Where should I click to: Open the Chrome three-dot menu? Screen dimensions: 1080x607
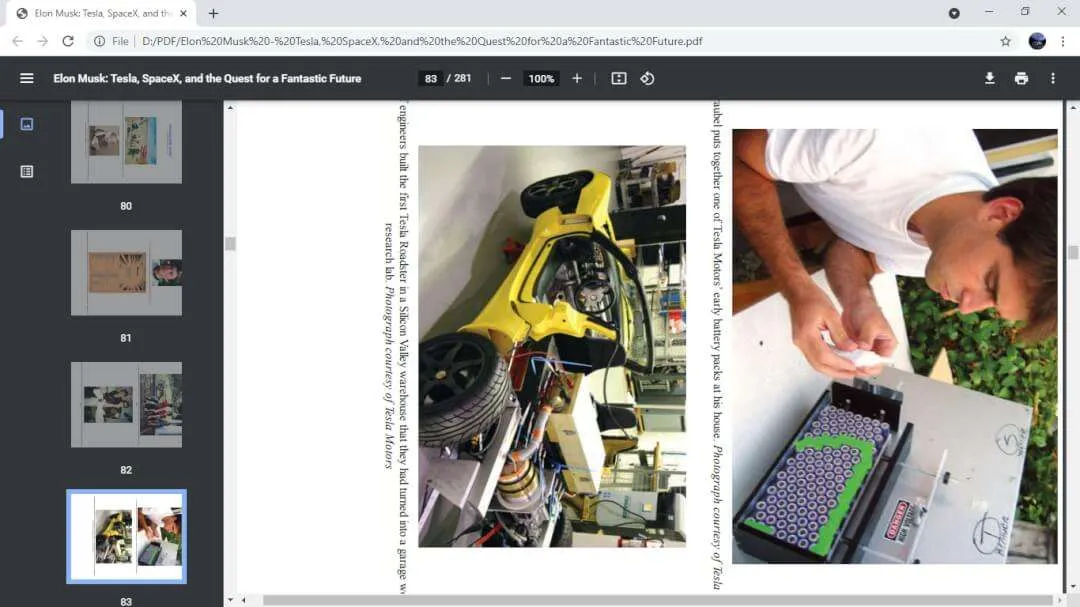(x=1063, y=41)
